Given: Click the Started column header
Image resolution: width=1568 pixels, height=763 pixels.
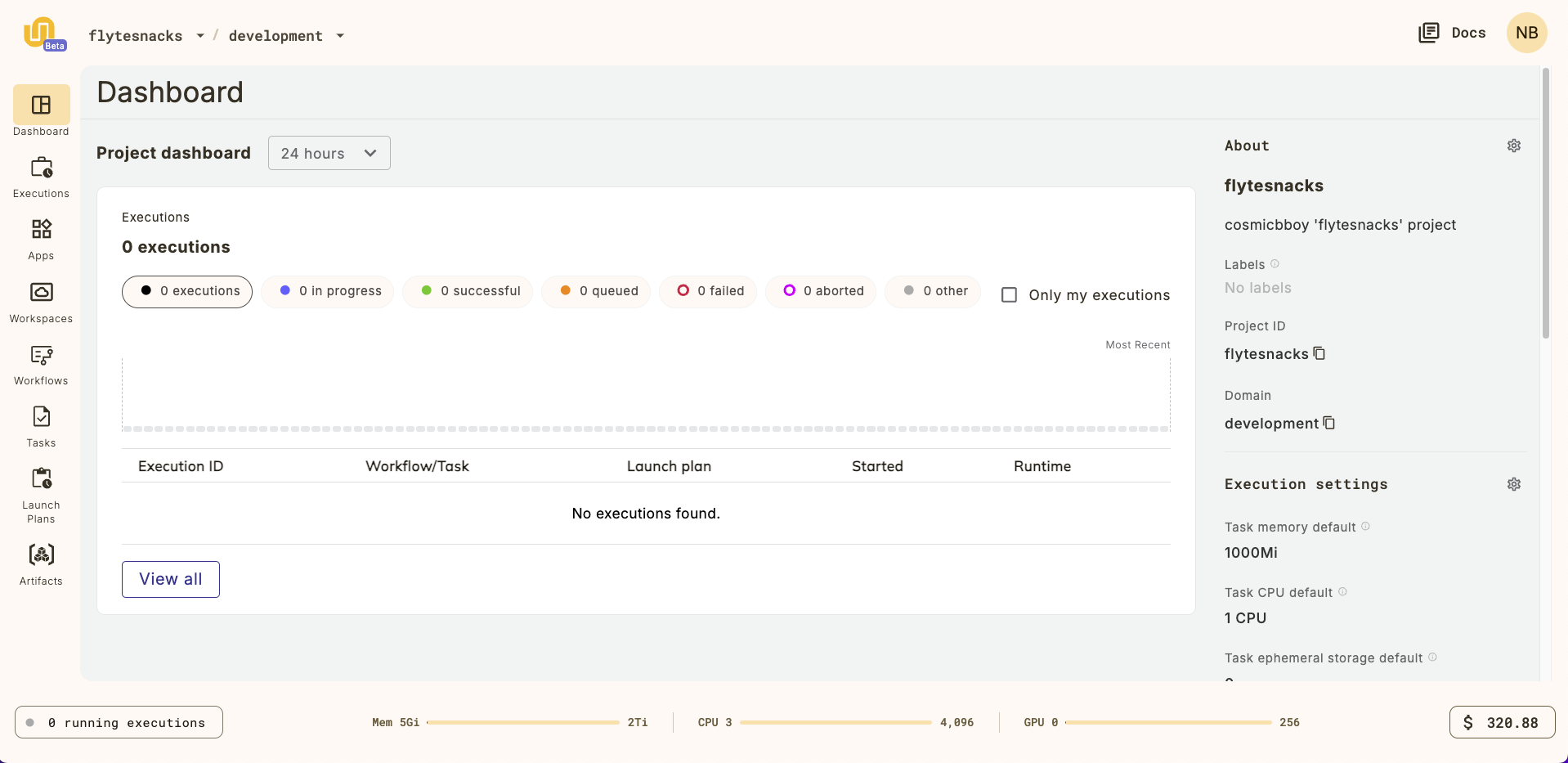Looking at the screenshot, I should pos(877,466).
